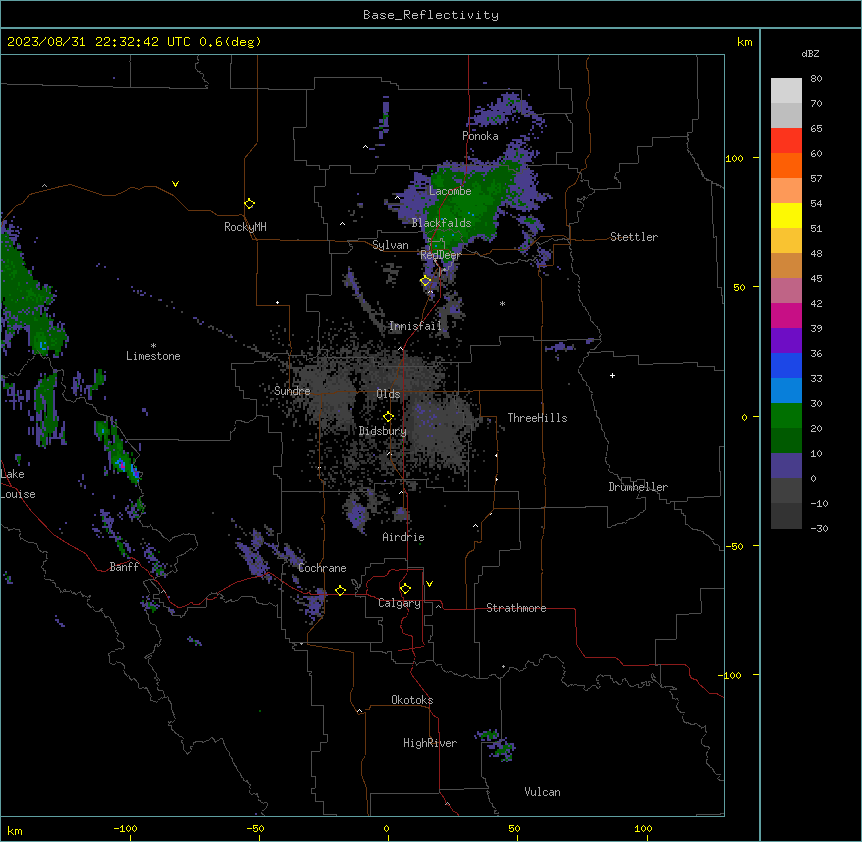862x842 pixels.
Task: Select the purple 39 dBZ legend swatch
Action: point(786,341)
